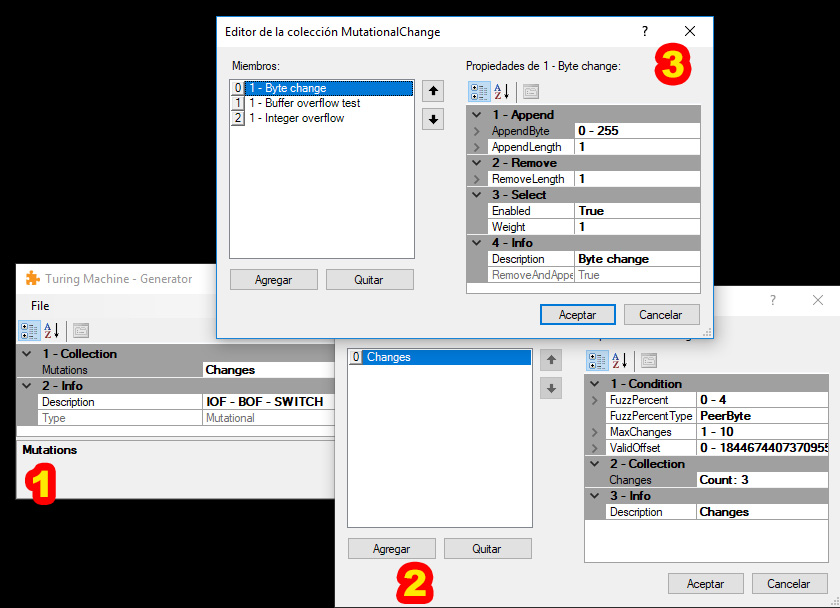Edit the Weight value field
This screenshot has height=608, width=840.
(637, 227)
